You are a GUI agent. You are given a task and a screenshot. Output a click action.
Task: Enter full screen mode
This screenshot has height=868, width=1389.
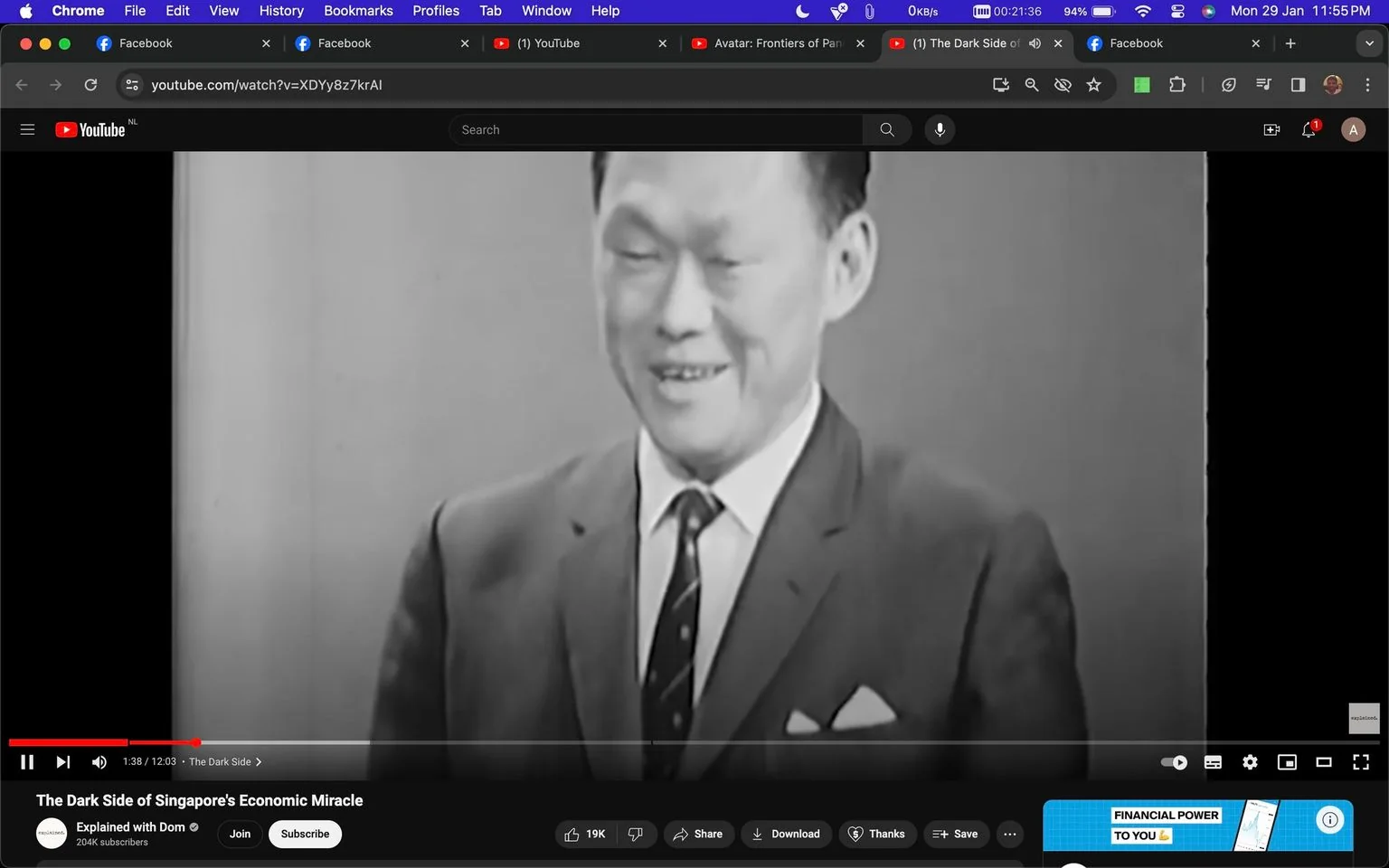click(x=1361, y=762)
